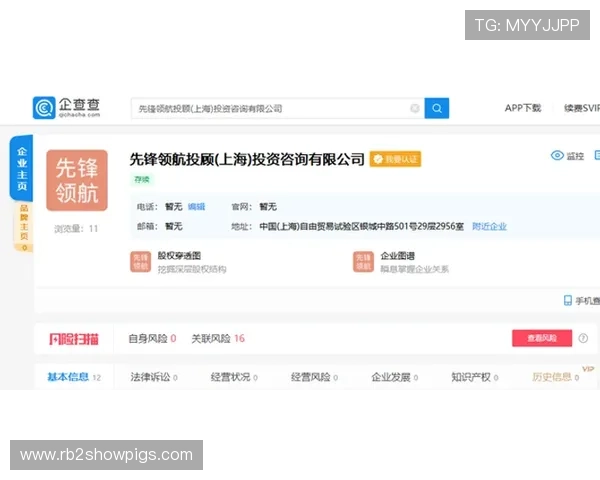This screenshot has width=600, height=480.
Task: Switch to the 历史信息 VIP tab
Action: (x=556, y=377)
